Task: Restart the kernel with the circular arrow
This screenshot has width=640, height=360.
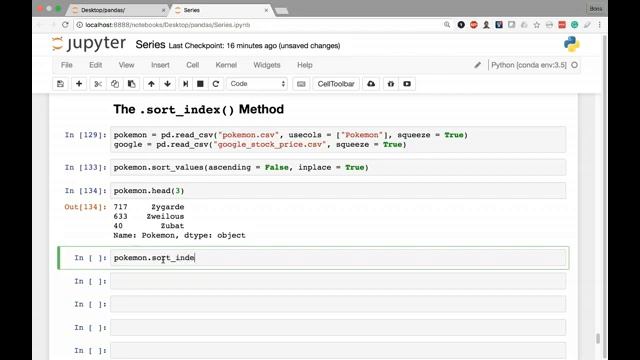Action: point(216,84)
